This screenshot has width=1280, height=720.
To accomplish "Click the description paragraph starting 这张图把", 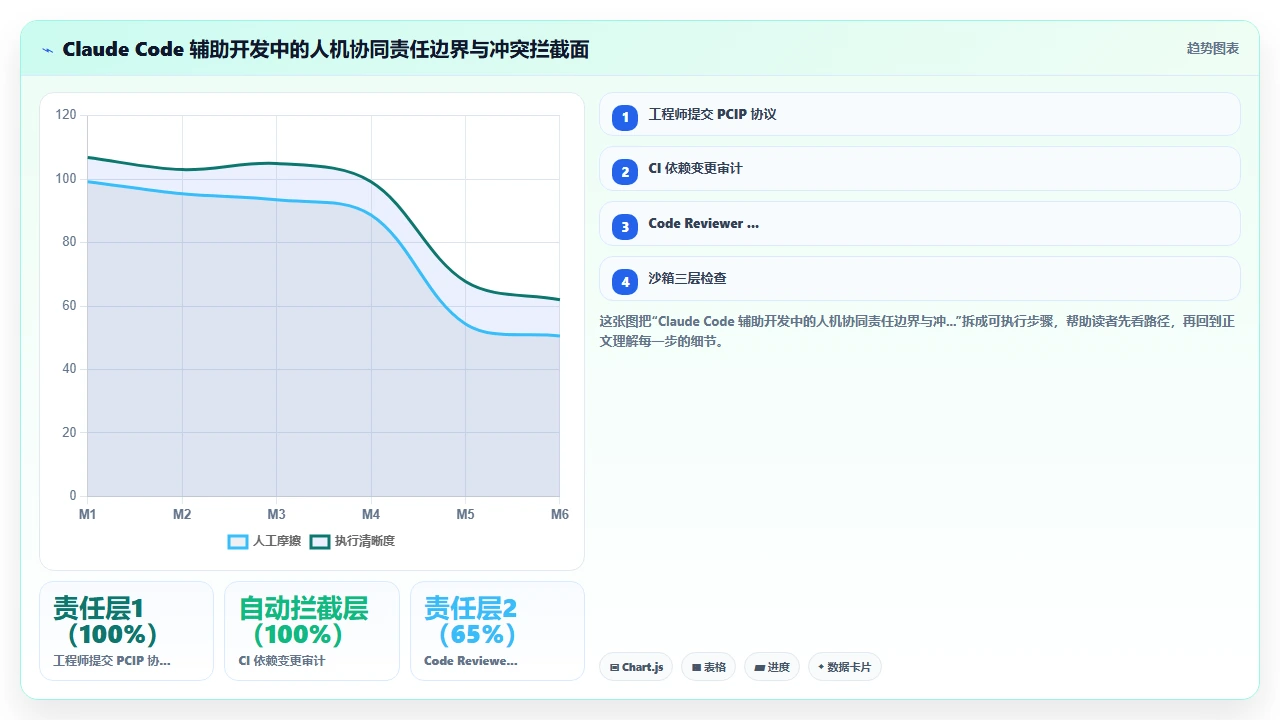I will (x=919, y=331).
